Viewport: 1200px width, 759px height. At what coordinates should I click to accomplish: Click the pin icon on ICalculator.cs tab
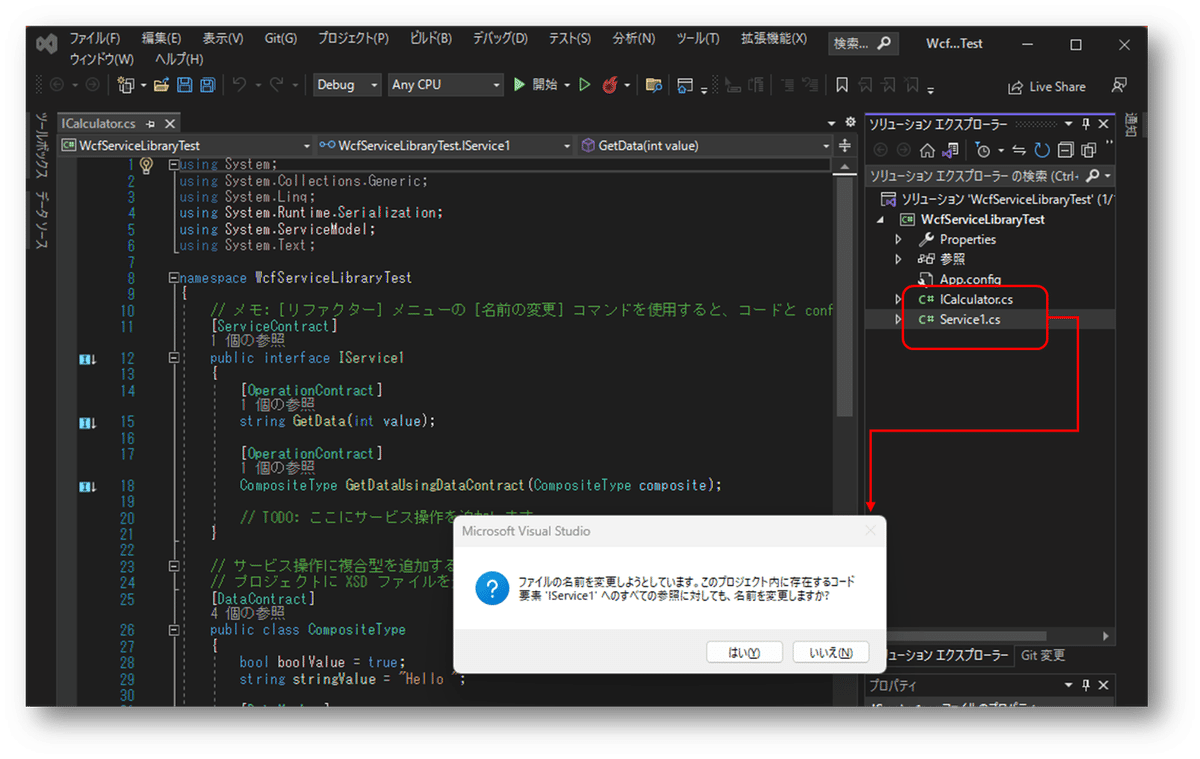(151, 124)
